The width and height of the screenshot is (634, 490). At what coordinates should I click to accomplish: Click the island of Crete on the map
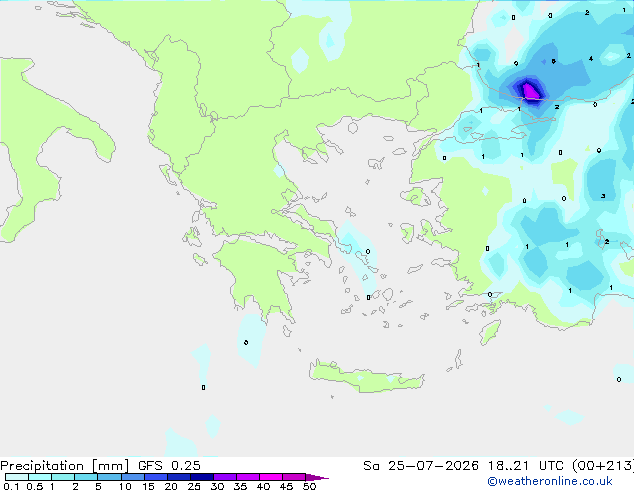[x=366, y=376]
